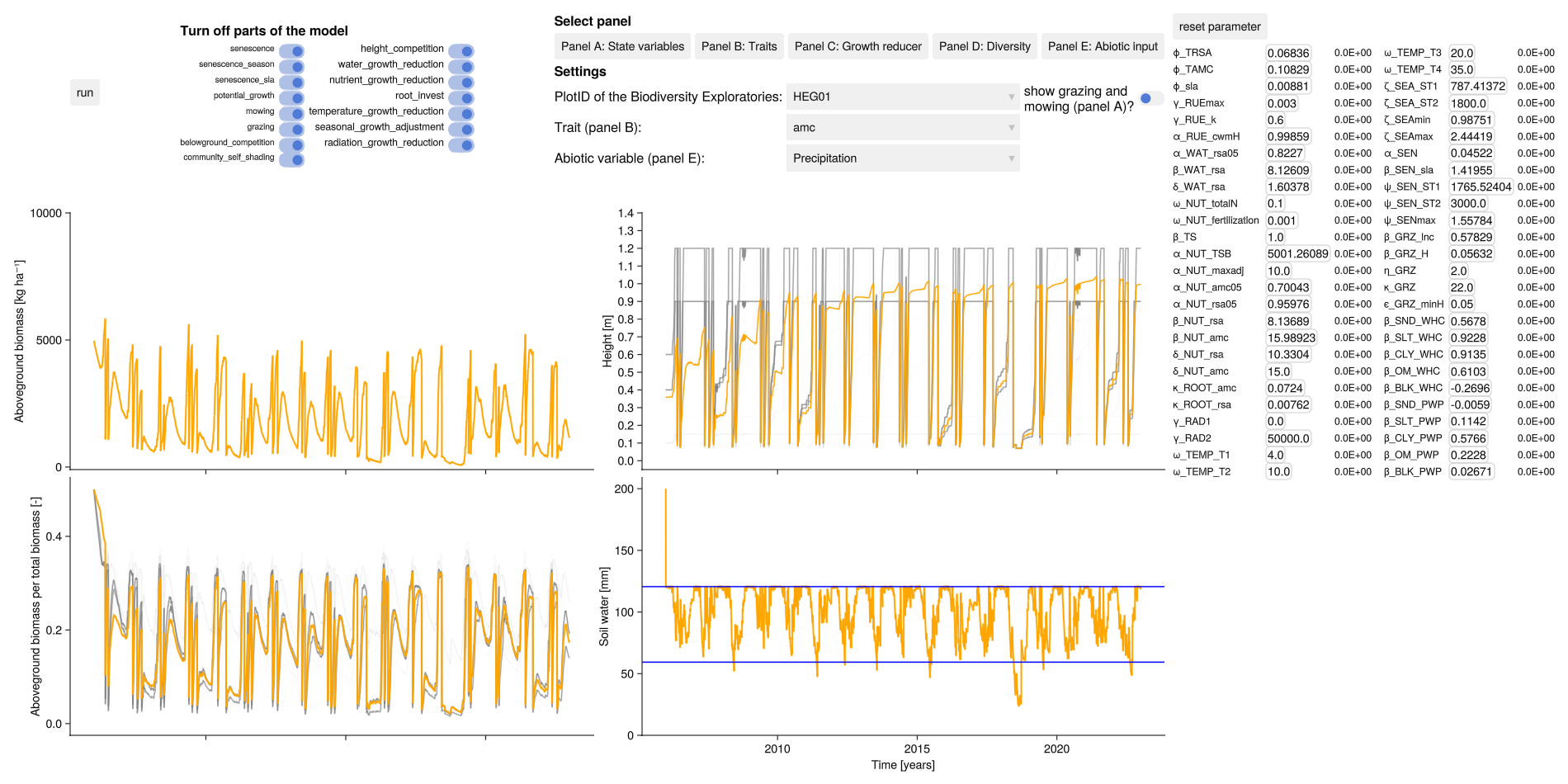Expand the PlotID dropdown showing HEG01
The width and height of the screenshot is (1568, 784).
tap(902, 97)
